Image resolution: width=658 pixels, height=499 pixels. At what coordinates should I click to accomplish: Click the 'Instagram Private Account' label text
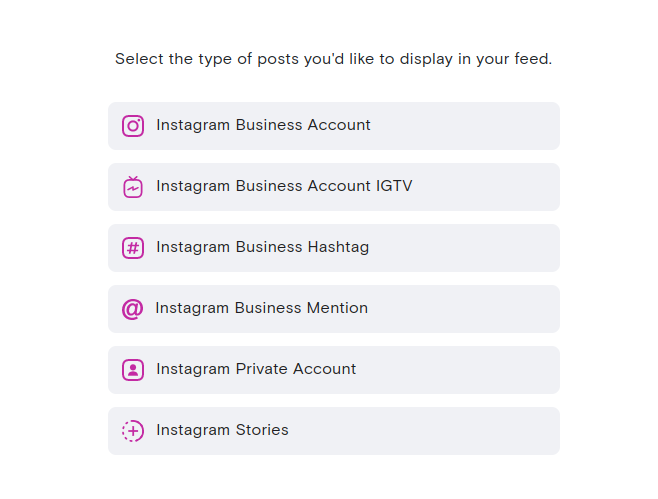click(256, 369)
